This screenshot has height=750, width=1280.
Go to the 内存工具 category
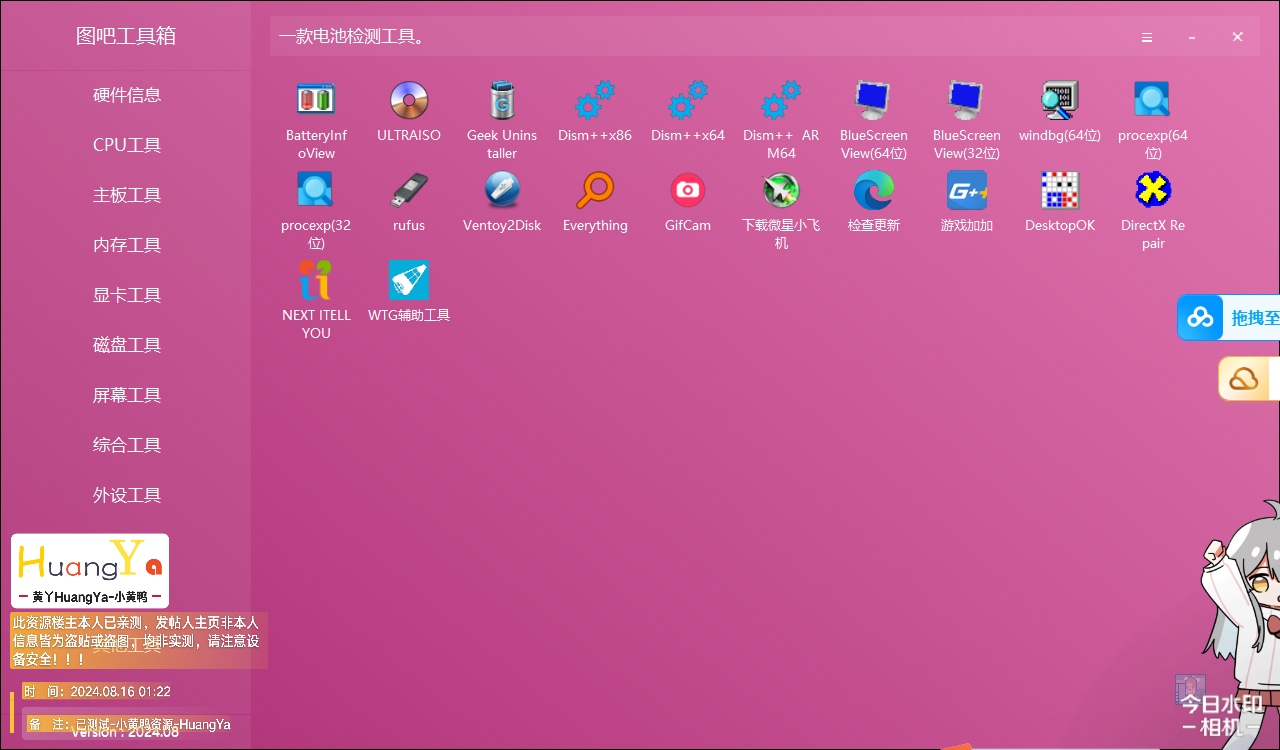tap(127, 245)
